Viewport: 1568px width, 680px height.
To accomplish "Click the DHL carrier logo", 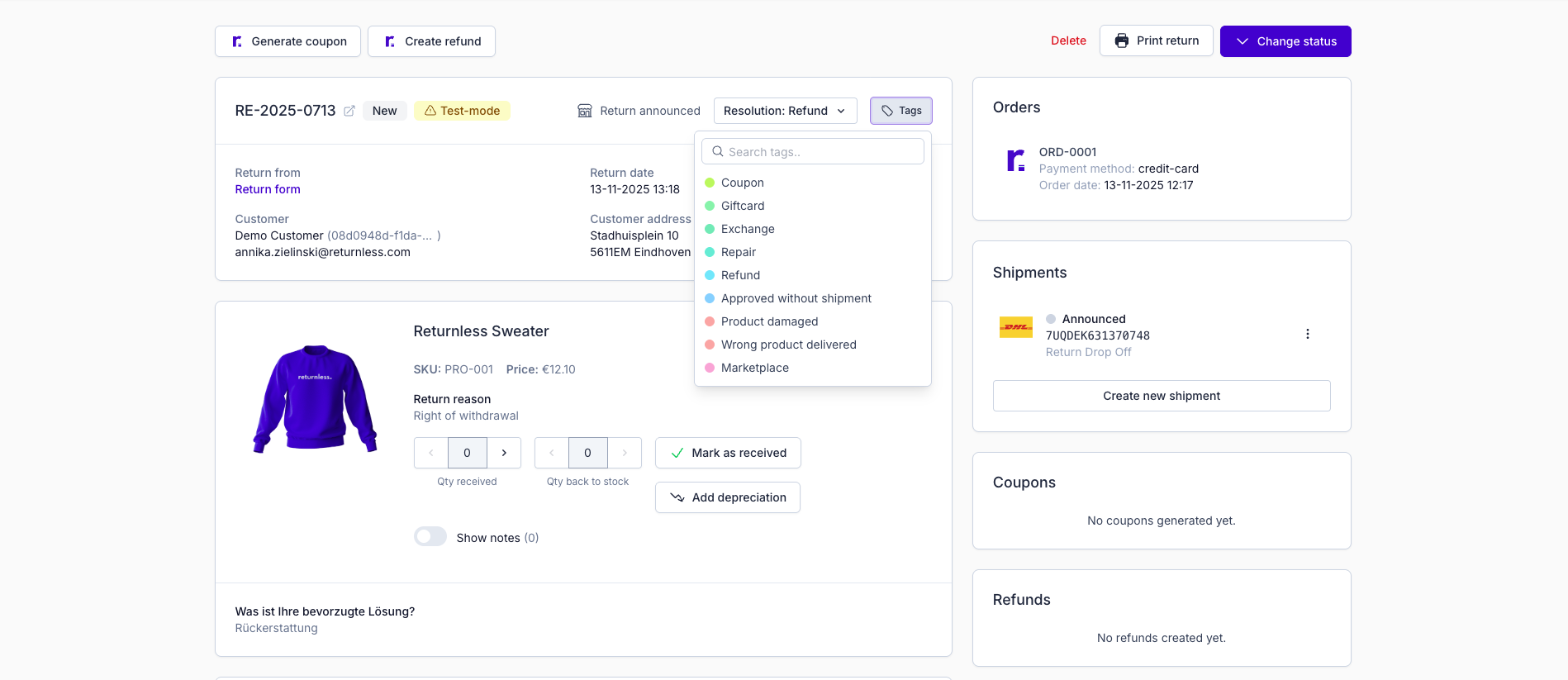I will coord(1016,327).
